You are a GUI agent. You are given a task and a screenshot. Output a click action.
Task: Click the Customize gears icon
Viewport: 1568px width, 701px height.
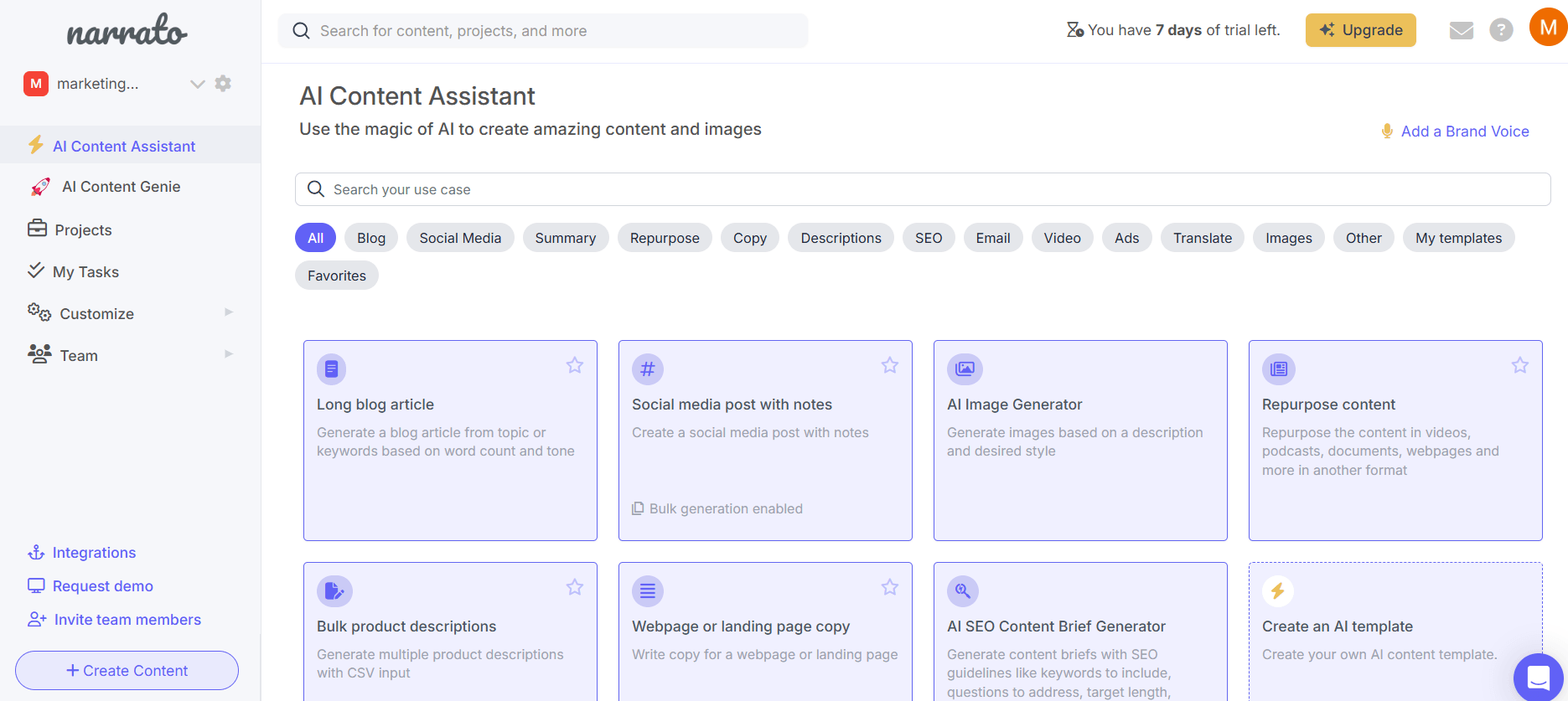click(39, 312)
